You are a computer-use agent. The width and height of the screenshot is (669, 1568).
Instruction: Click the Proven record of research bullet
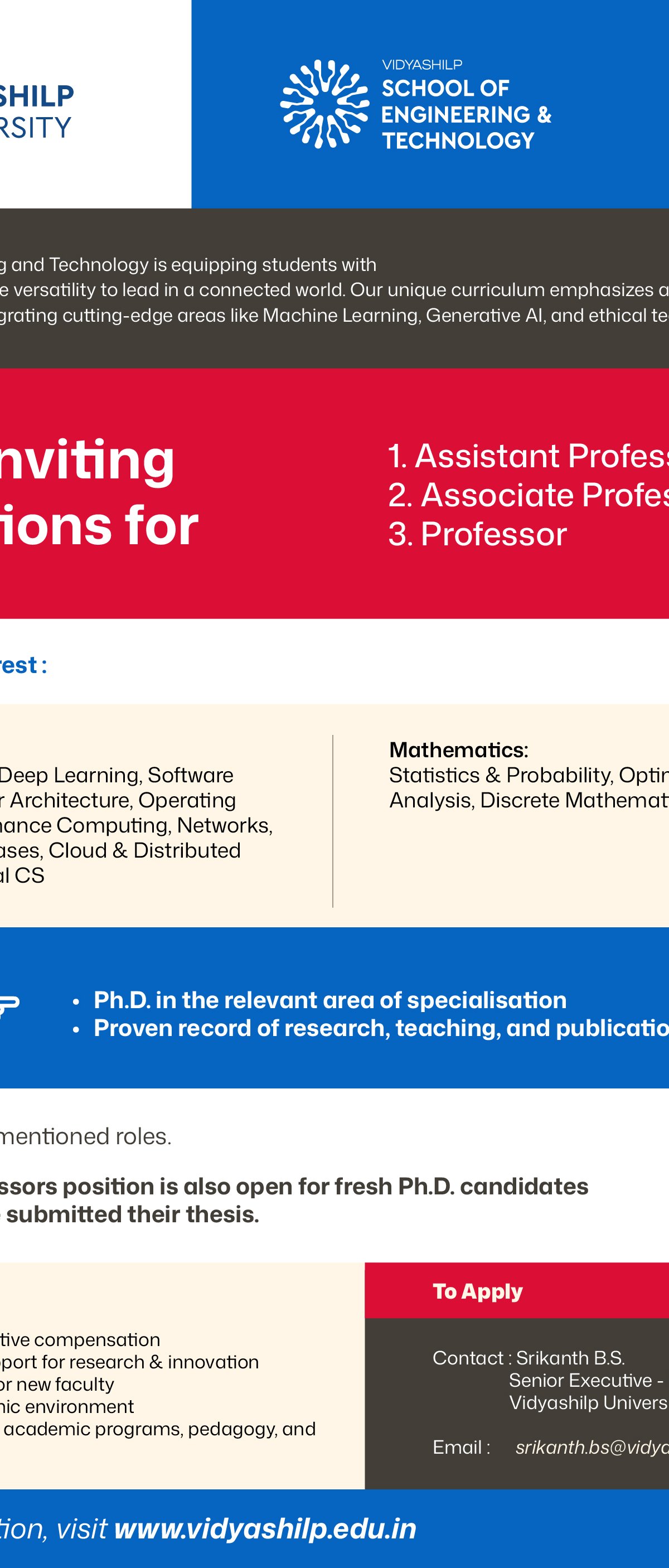pos(380,1028)
